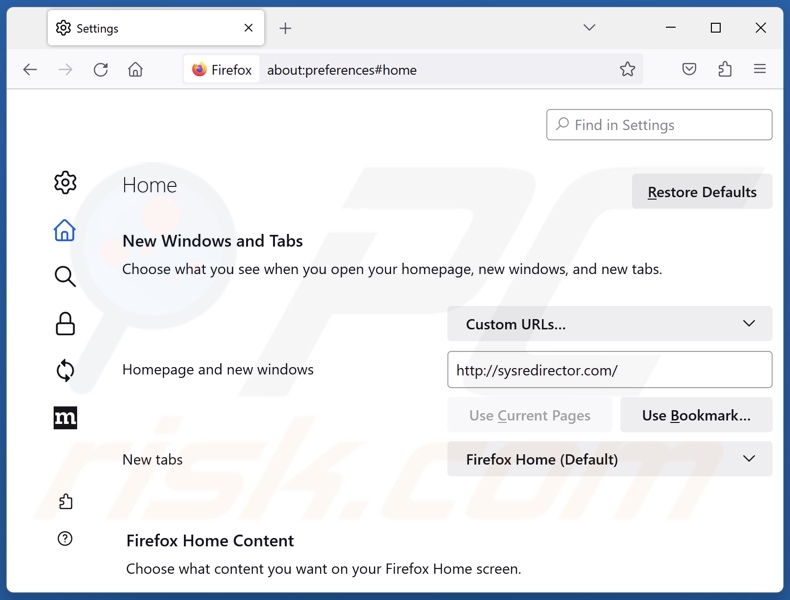
Task: Click the Use Bookmark button
Action: coord(696,415)
